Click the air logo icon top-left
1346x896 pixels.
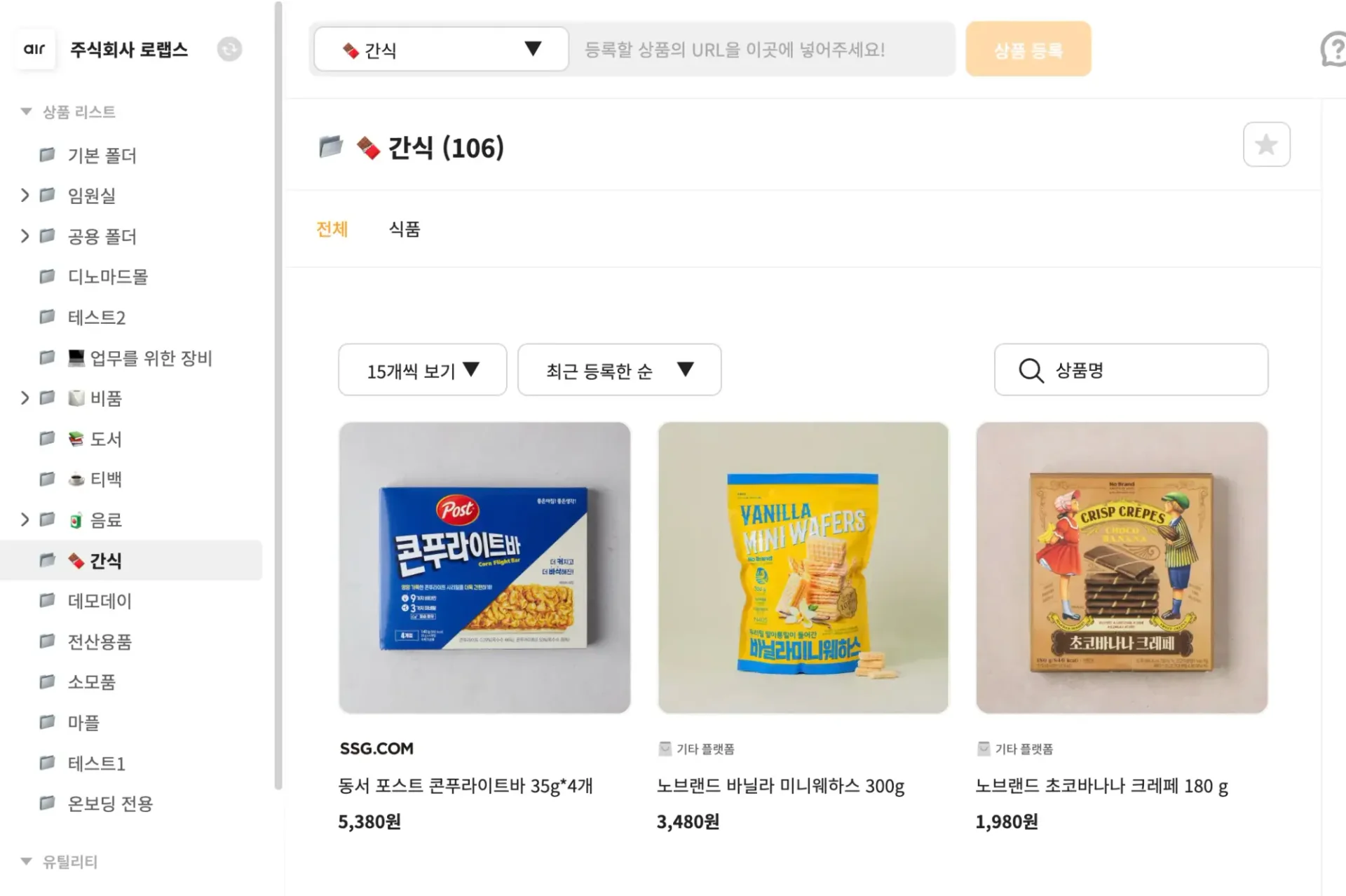point(35,49)
